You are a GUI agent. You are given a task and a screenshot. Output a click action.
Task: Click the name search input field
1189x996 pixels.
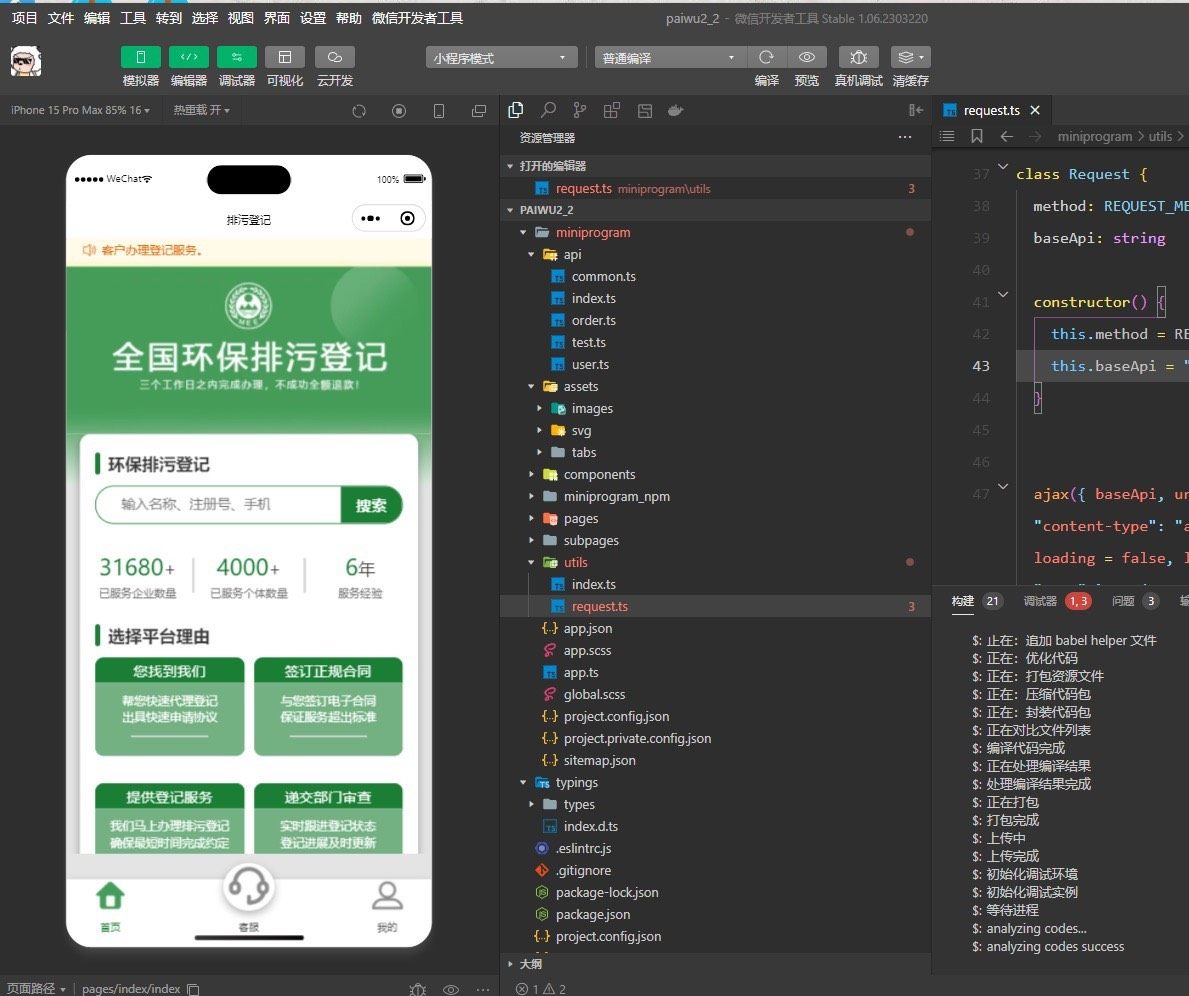(x=218, y=504)
